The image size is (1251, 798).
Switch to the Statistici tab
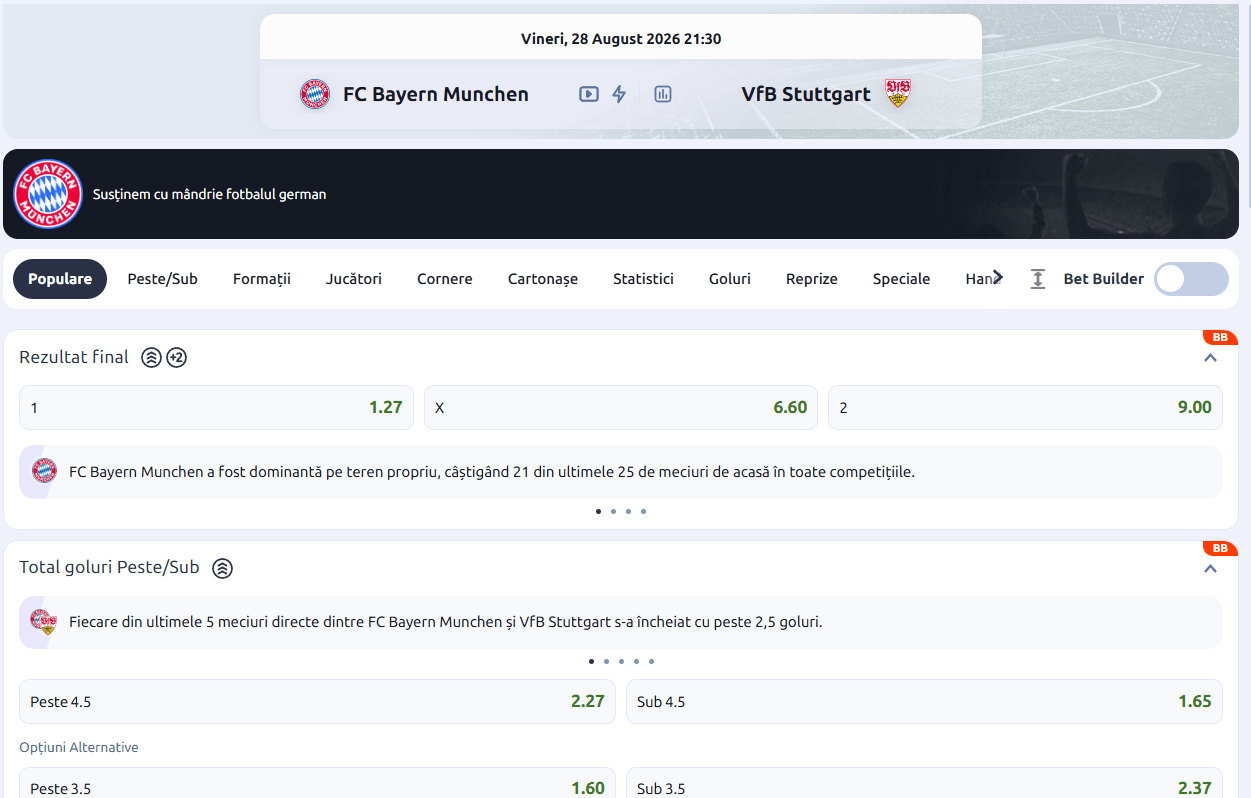click(643, 279)
